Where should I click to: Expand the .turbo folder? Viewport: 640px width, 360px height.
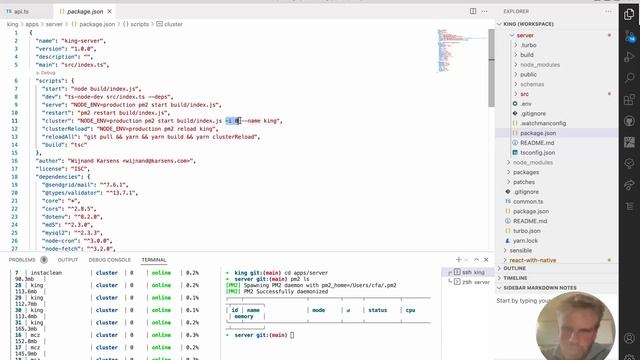point(528,45)
